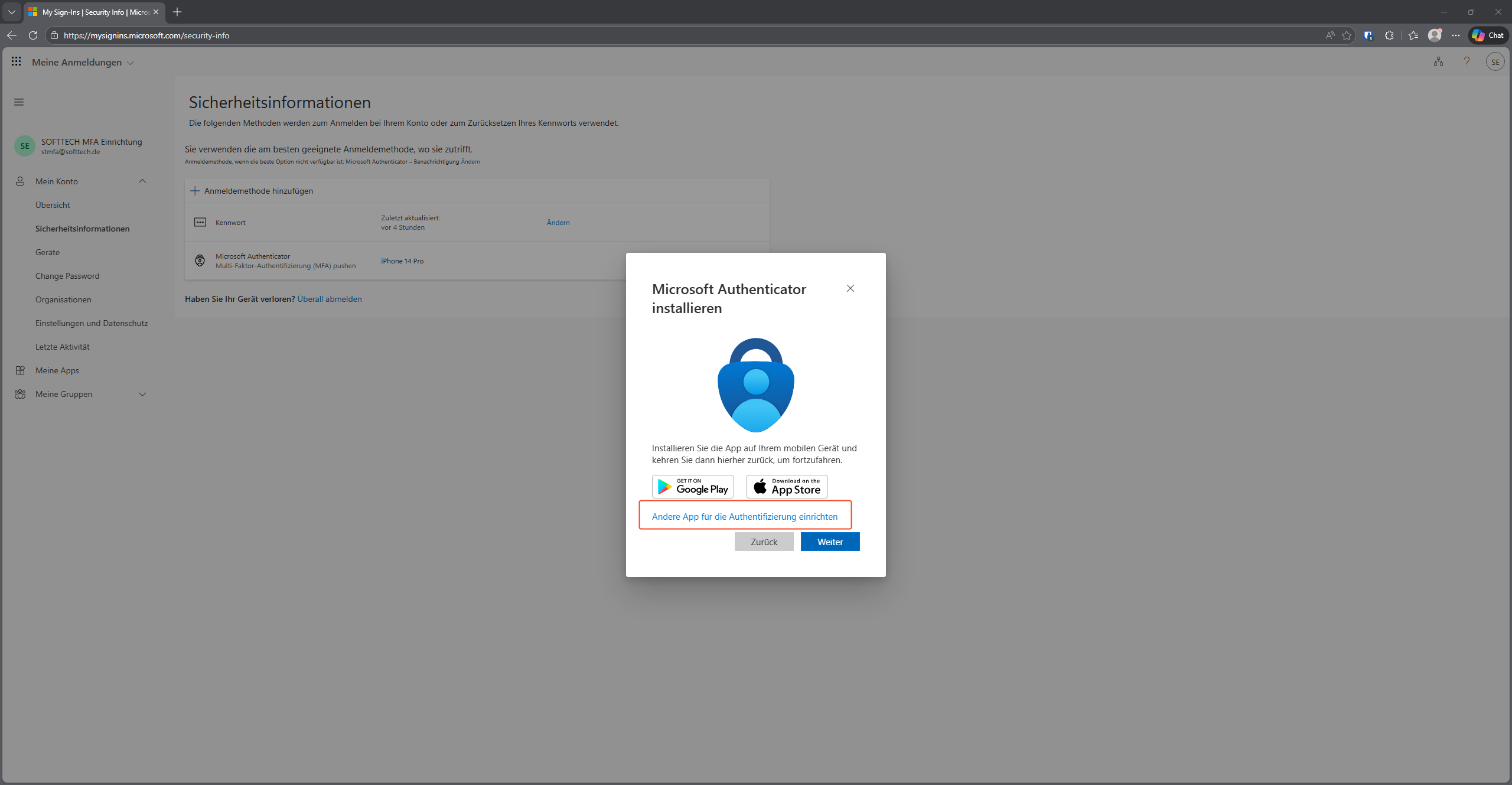Image resolution: width=1512 pixels, height=785 pixels.
Task: Open the Bitwarden extension icon
Action: [1368, 35]
